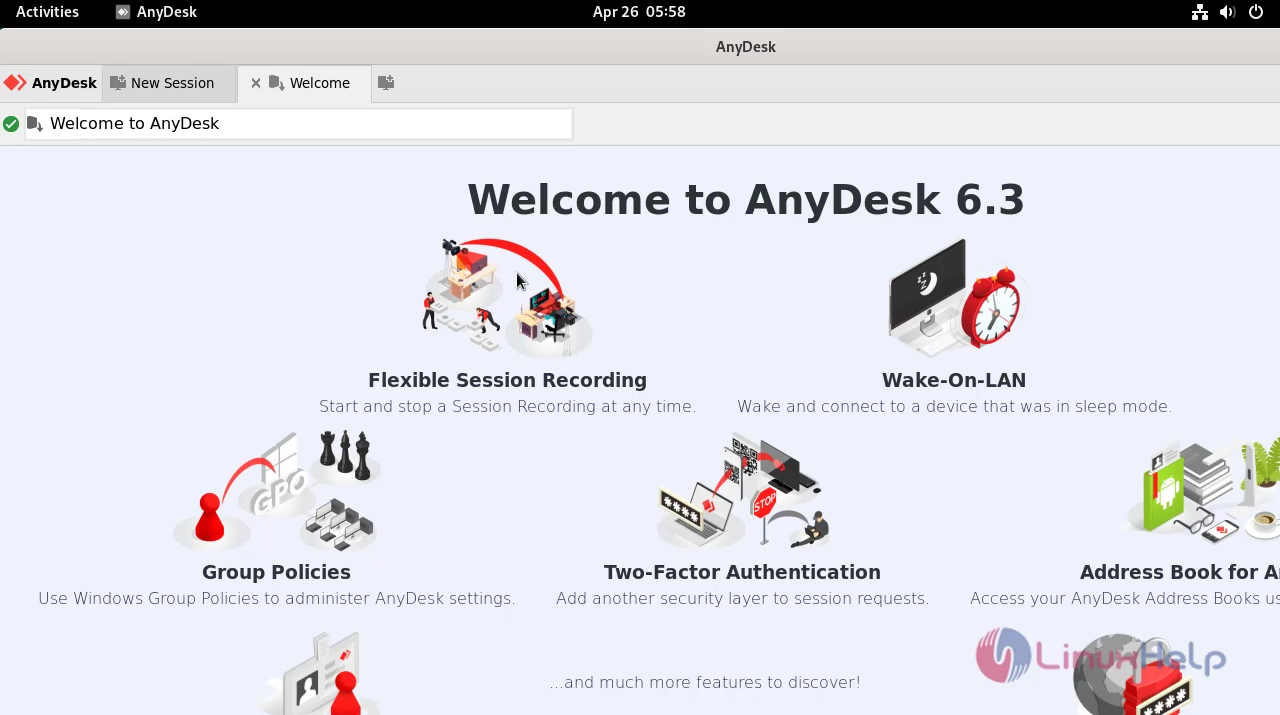
Task: Open the Activities overview
Action: coord(47,12)
